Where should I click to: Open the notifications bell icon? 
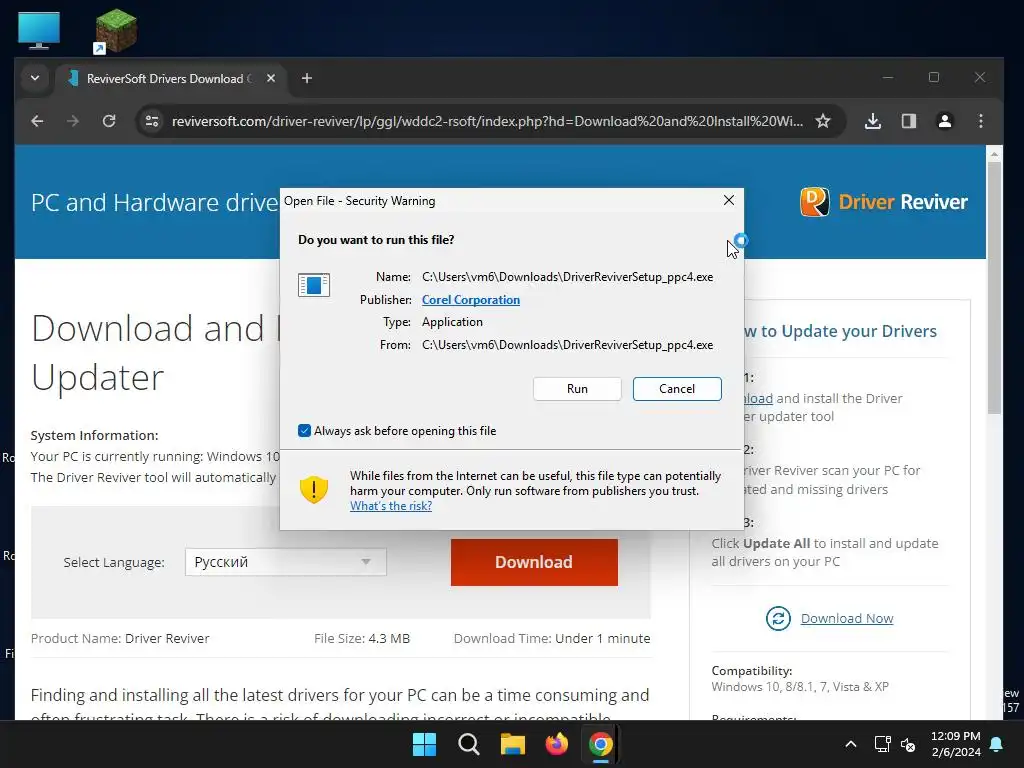pyautogui.click(x=997, y=744)
